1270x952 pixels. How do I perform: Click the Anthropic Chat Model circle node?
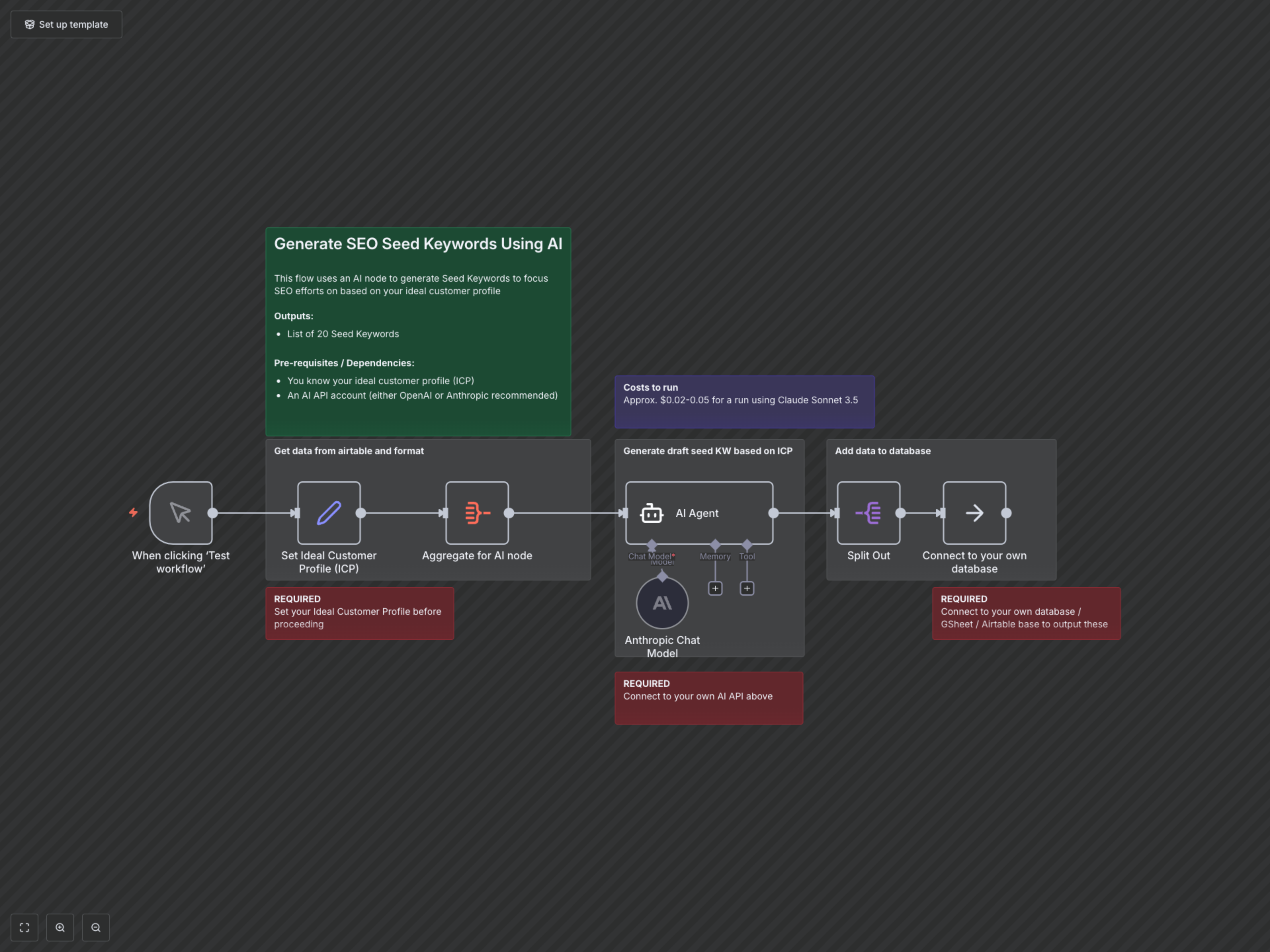coord(662,603)
